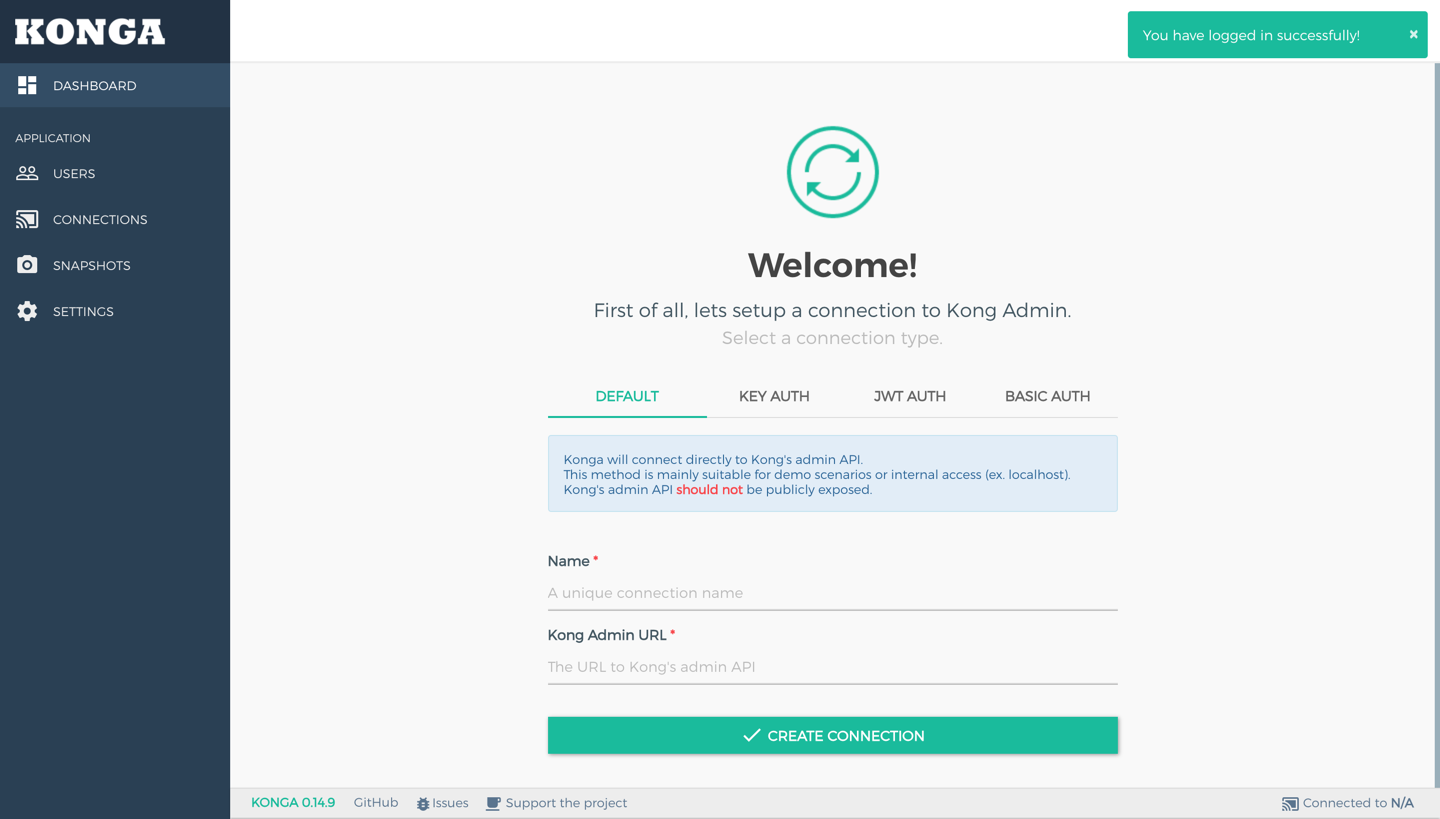Open the GitHub footer link
Viewport: 1440px width, 819px height.
pos(376,803)
